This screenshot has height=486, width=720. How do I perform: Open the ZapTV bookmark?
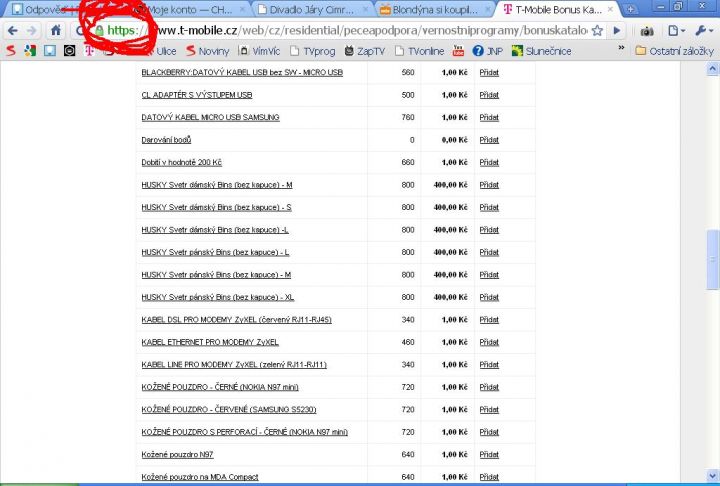365,51
